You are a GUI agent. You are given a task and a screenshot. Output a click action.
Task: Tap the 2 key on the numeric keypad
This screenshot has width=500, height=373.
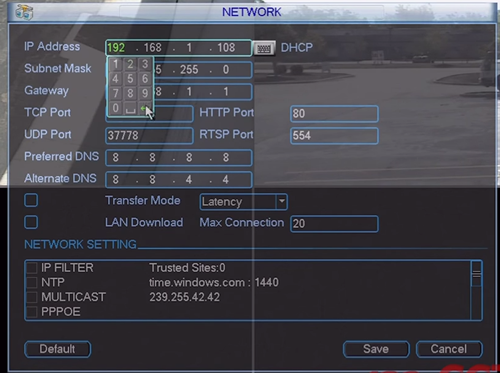click(130, 64)
